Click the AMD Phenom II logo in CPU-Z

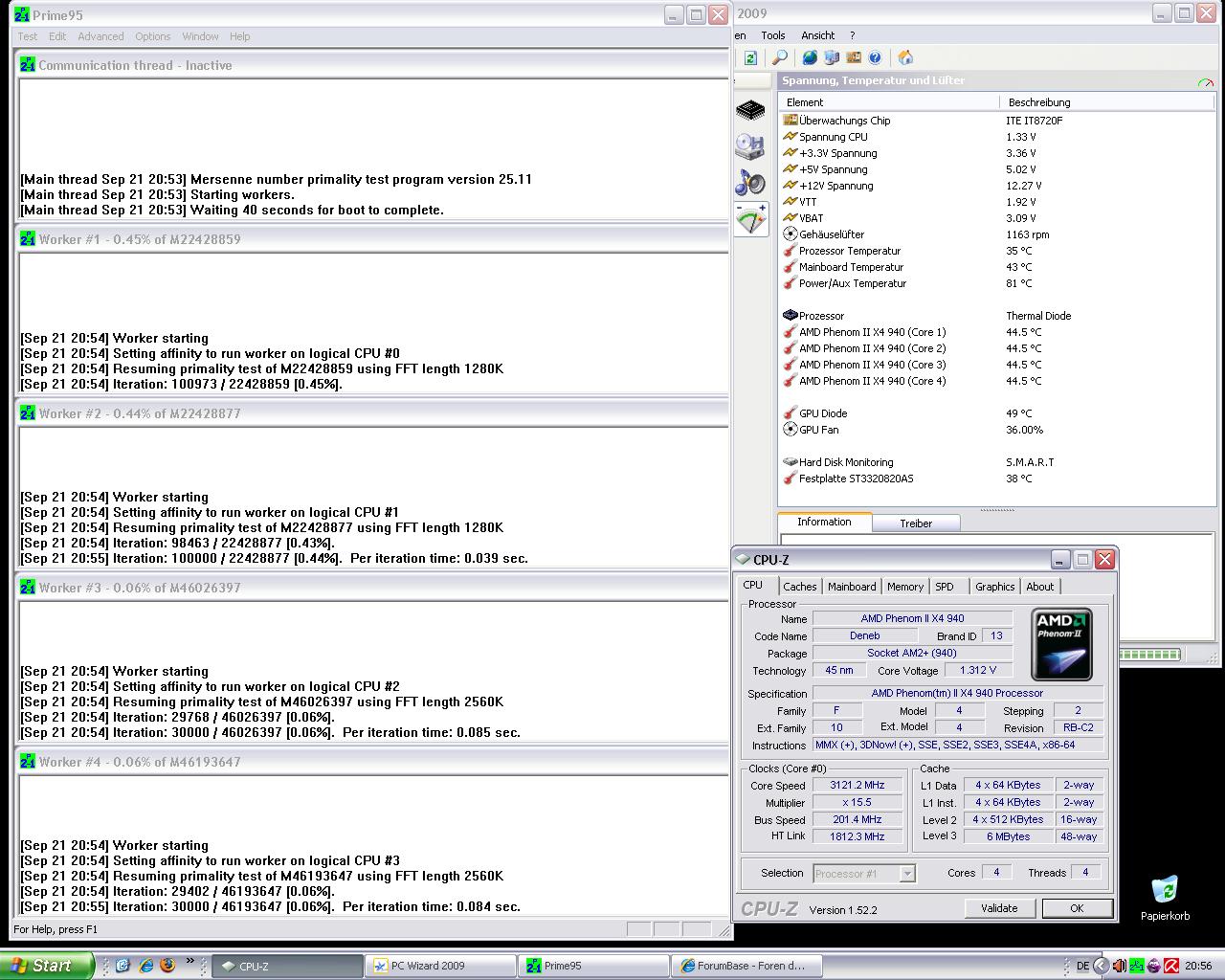click(1063, 646)
